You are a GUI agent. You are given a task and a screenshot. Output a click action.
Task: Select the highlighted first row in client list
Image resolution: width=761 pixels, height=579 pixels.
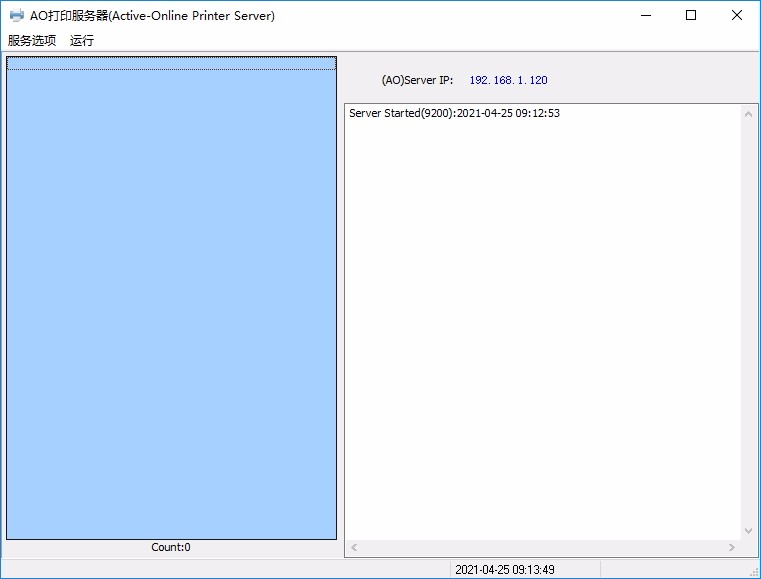[x=171, y=63]
